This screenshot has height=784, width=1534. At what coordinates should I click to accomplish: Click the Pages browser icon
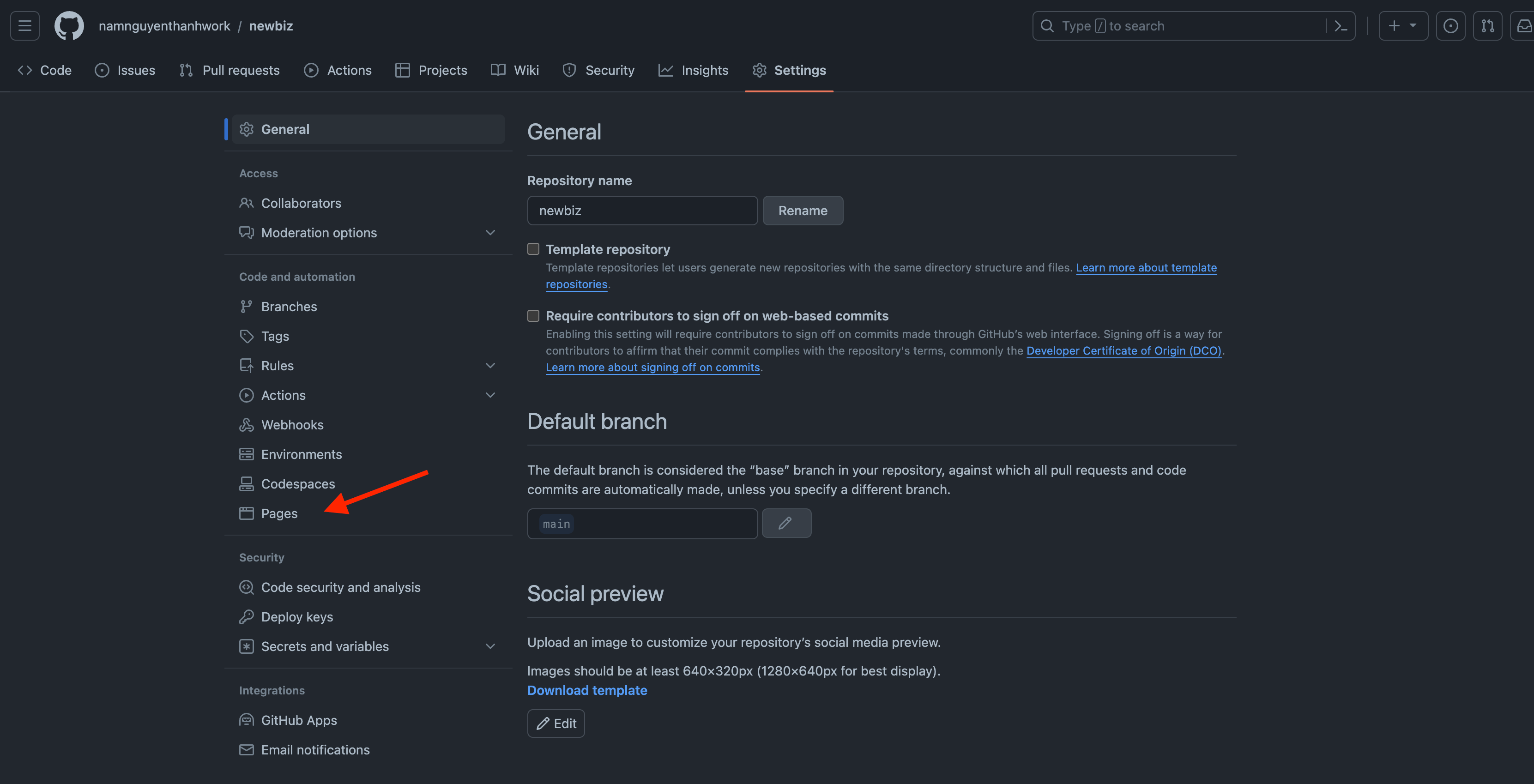click(246, 514)
